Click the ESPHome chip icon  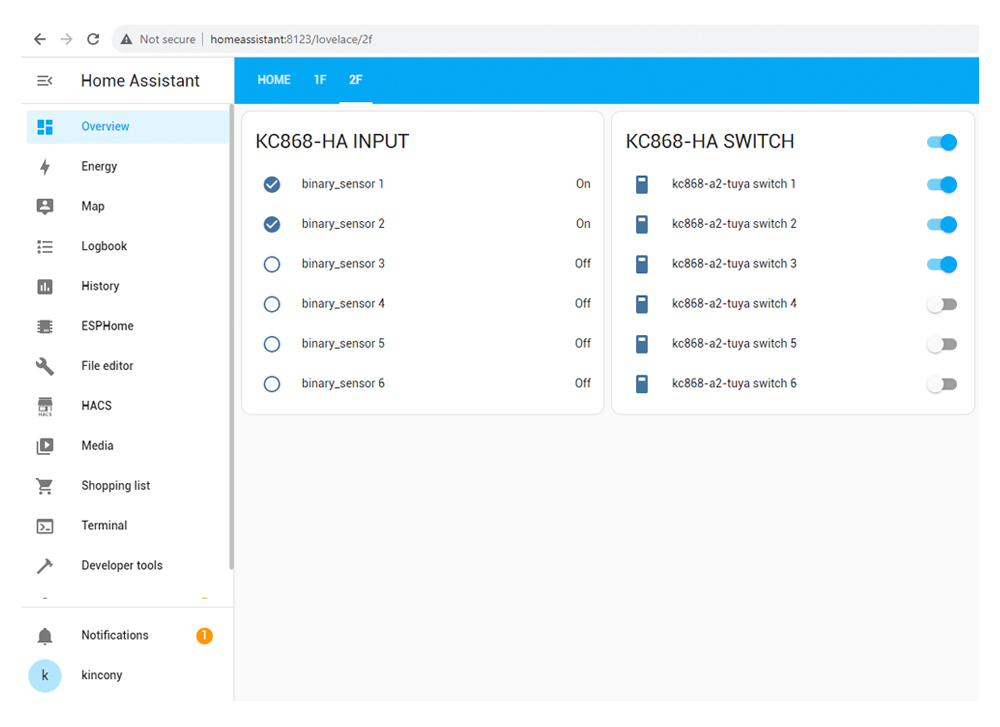click(x=45, y=327)
